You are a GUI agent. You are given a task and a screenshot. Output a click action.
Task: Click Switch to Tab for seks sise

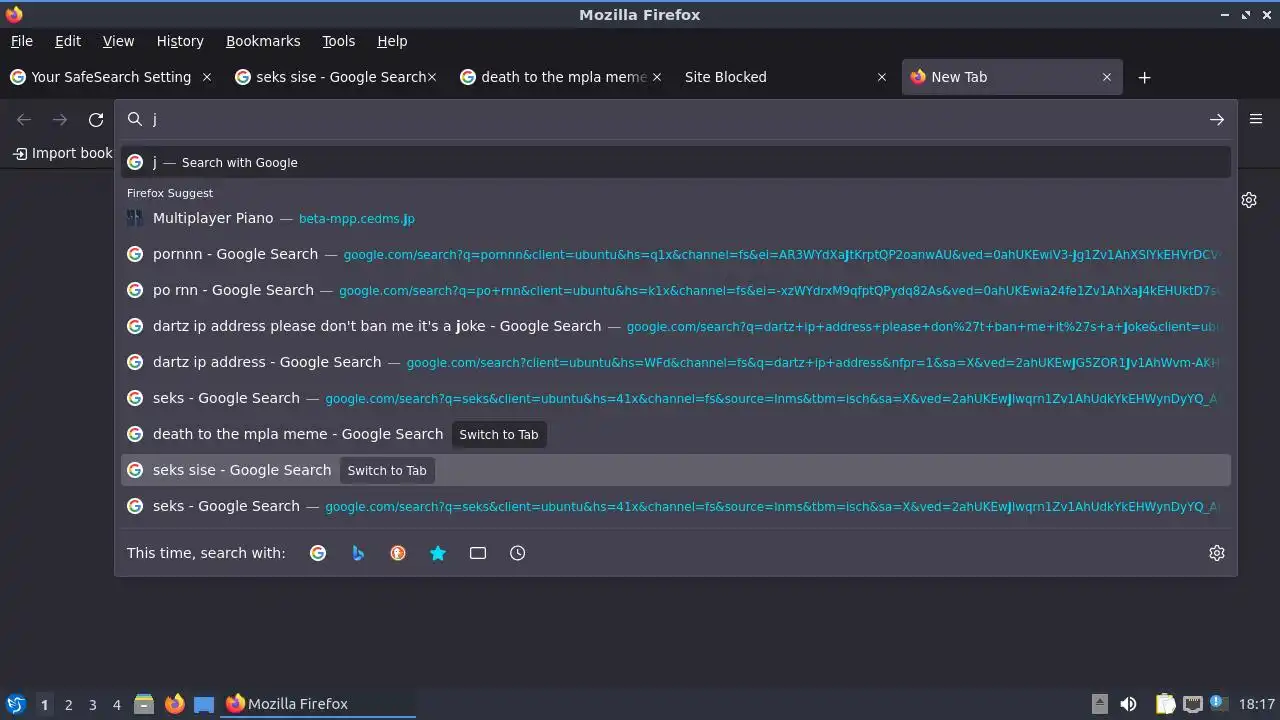(x=386, y=470)
